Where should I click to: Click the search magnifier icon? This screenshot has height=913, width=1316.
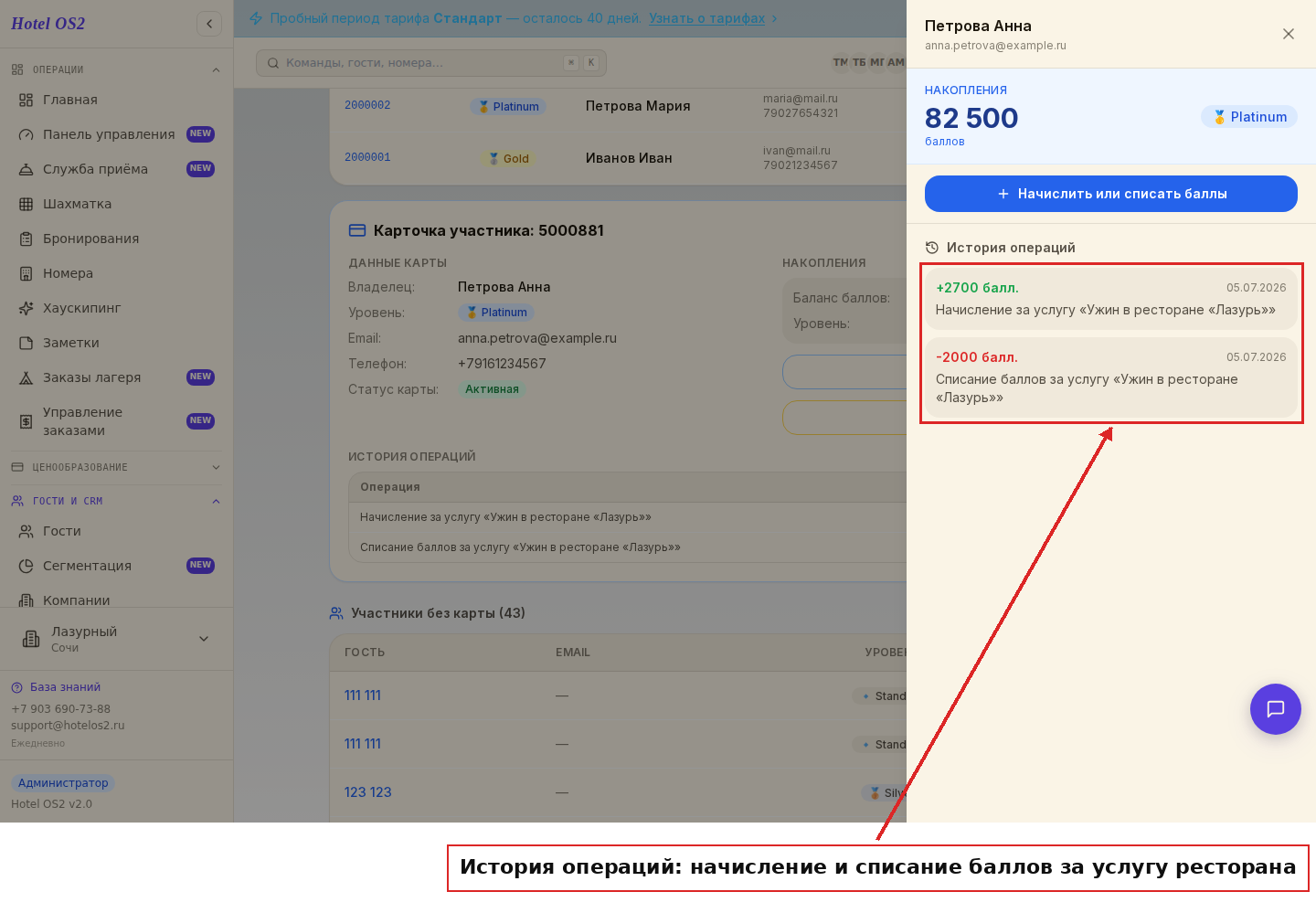coord(273,63)
